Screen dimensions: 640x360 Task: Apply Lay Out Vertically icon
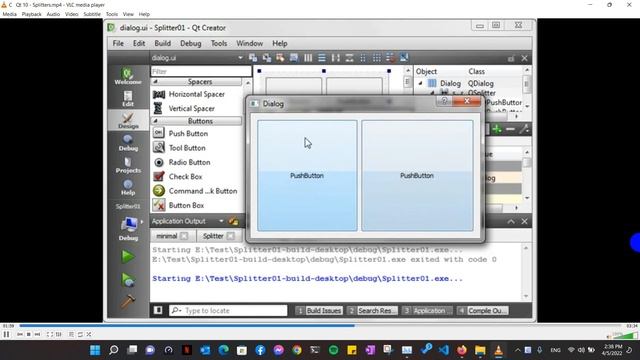pyautogui.click(x=322, y=58)
